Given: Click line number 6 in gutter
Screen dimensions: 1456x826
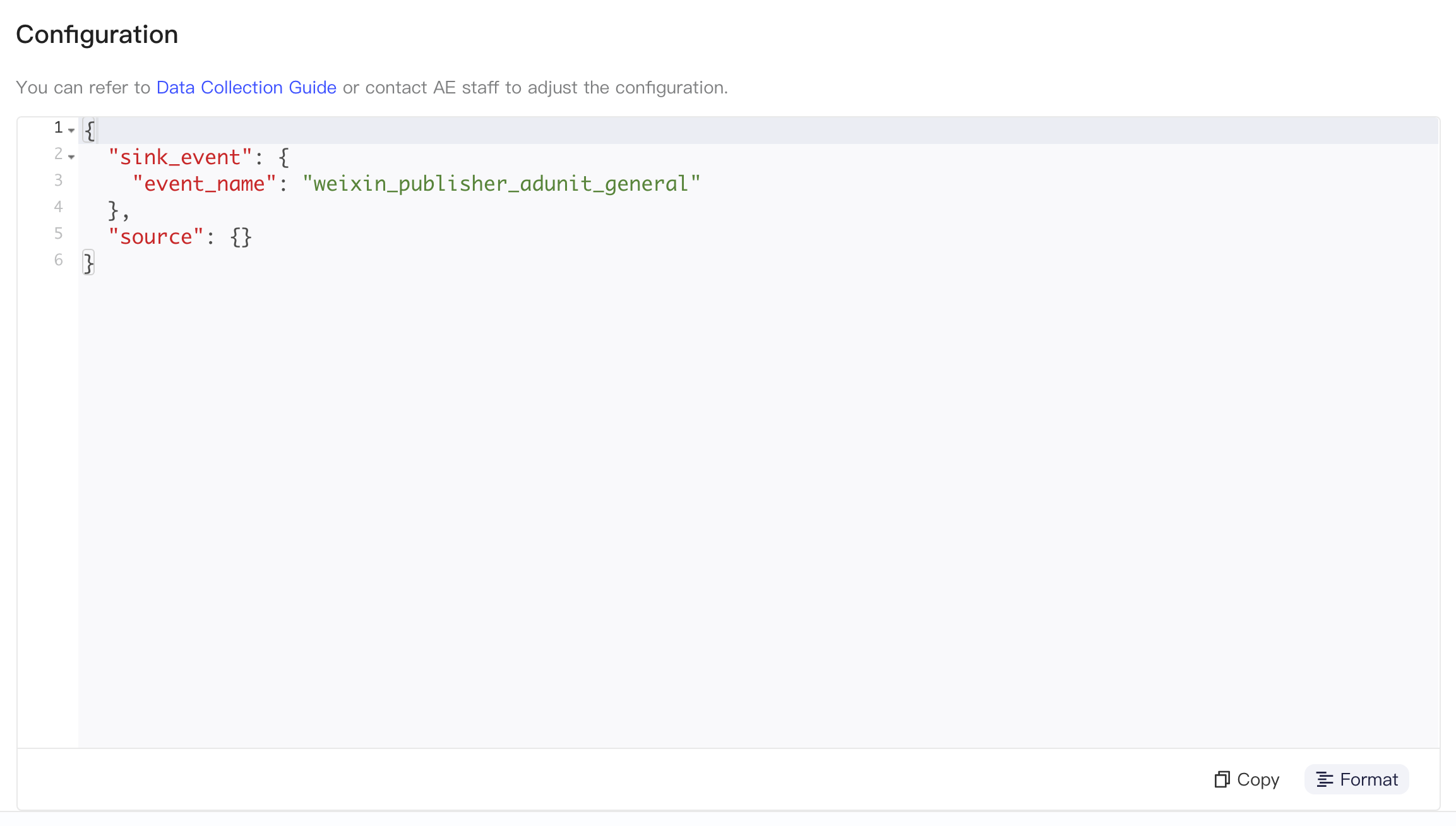Looking at the screenshot, I should [58, 260].
